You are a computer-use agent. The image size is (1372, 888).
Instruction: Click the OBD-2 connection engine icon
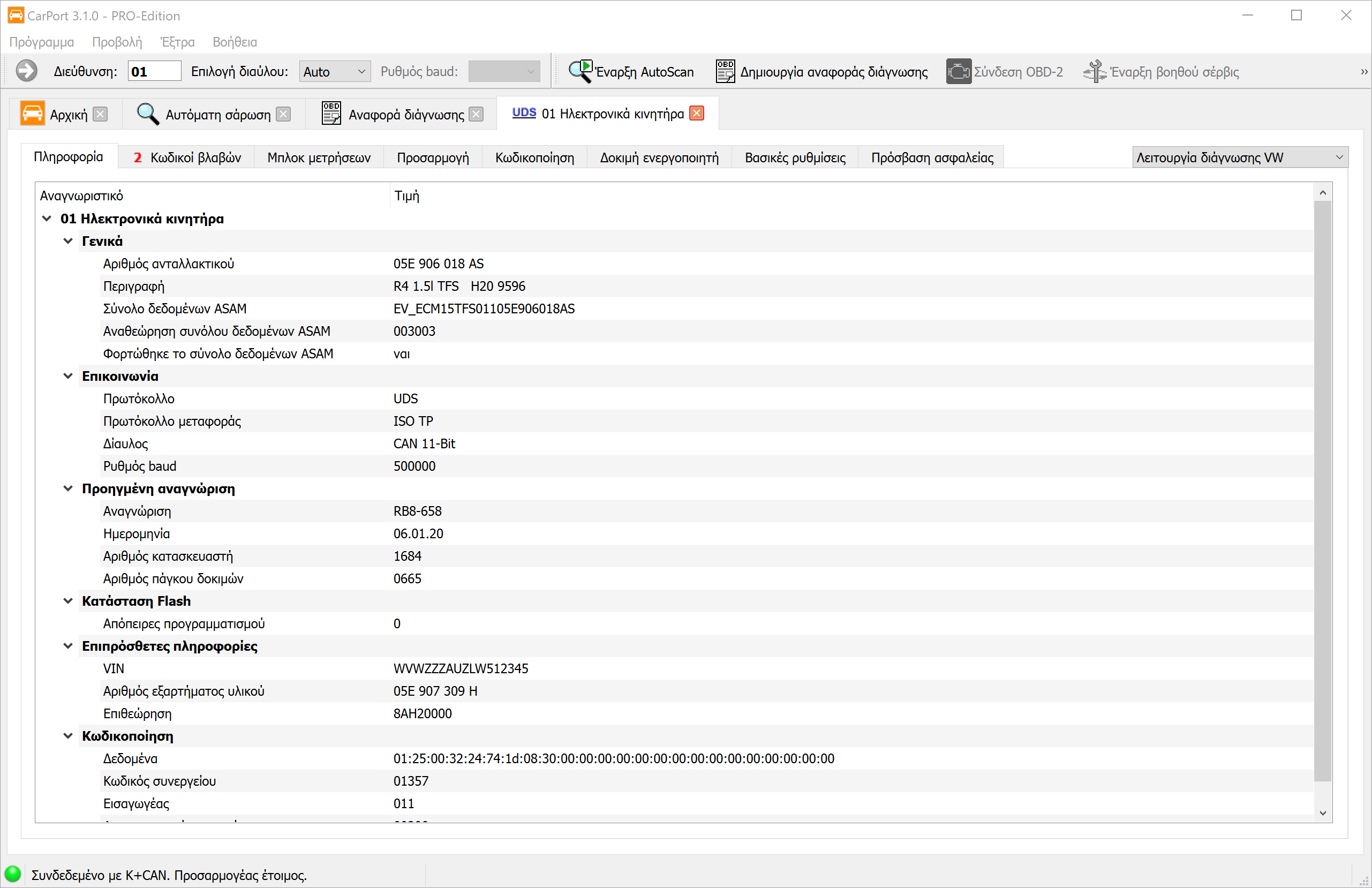pyautogui.click(x=958, y=72)
